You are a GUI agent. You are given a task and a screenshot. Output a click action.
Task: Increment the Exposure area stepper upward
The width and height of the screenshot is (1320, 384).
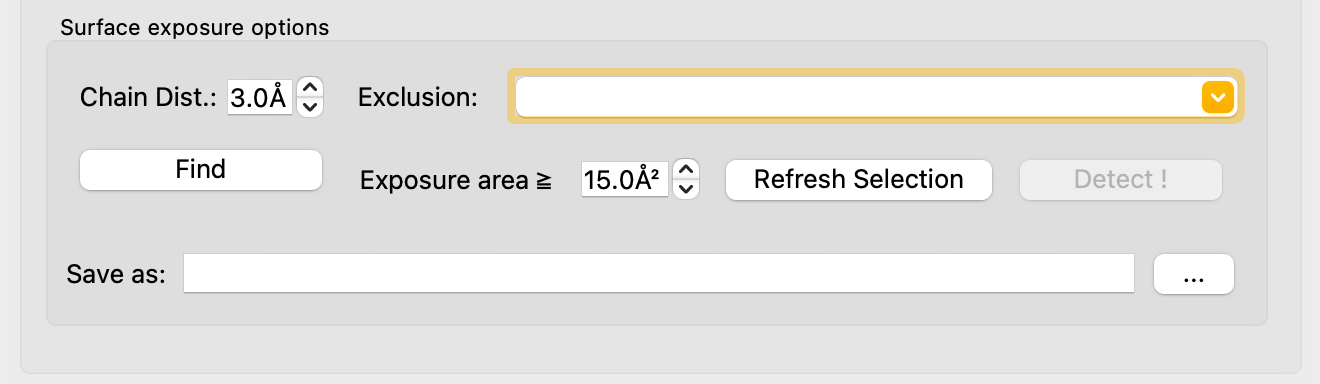click(x=686, y=170)
